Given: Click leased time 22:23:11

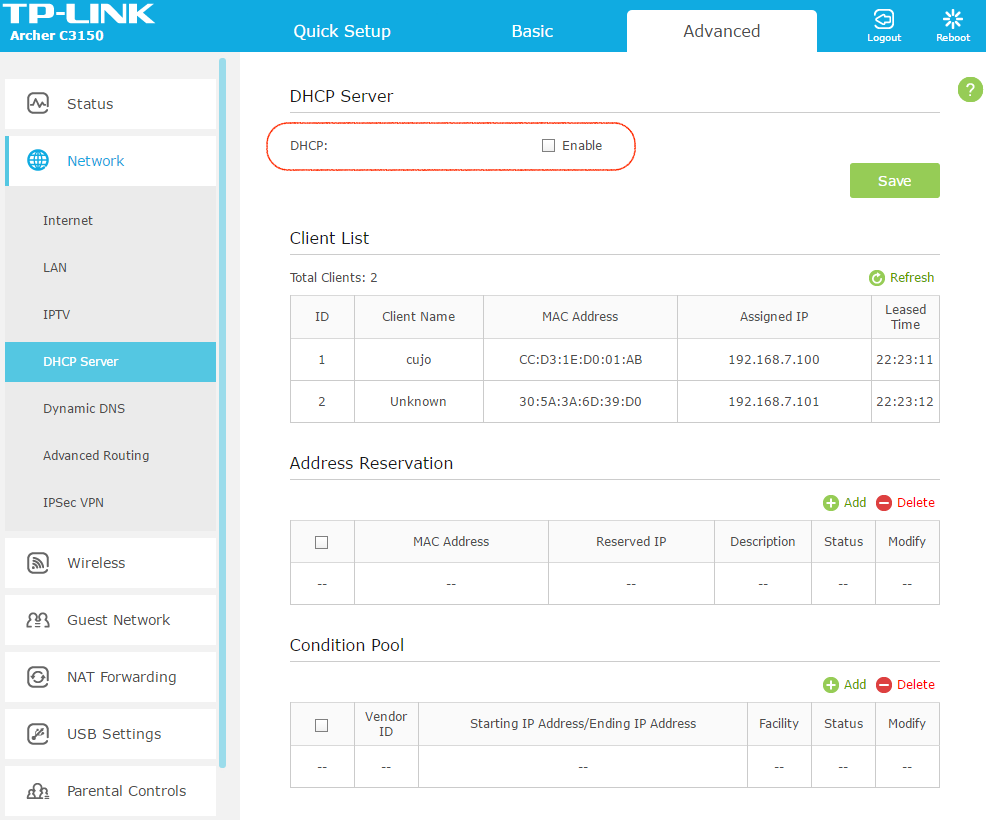Looking at the screenshot, I should pyautogui.click(x=905, y=360).
